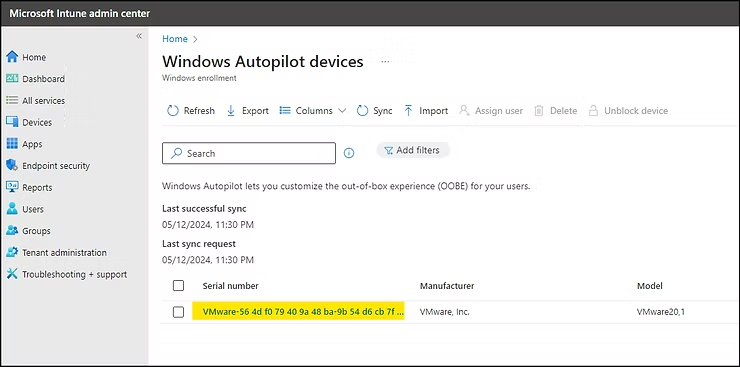
Task: Open the ellipsis menu beside page title
Action: pyautogui.click(x=386, y=62)
